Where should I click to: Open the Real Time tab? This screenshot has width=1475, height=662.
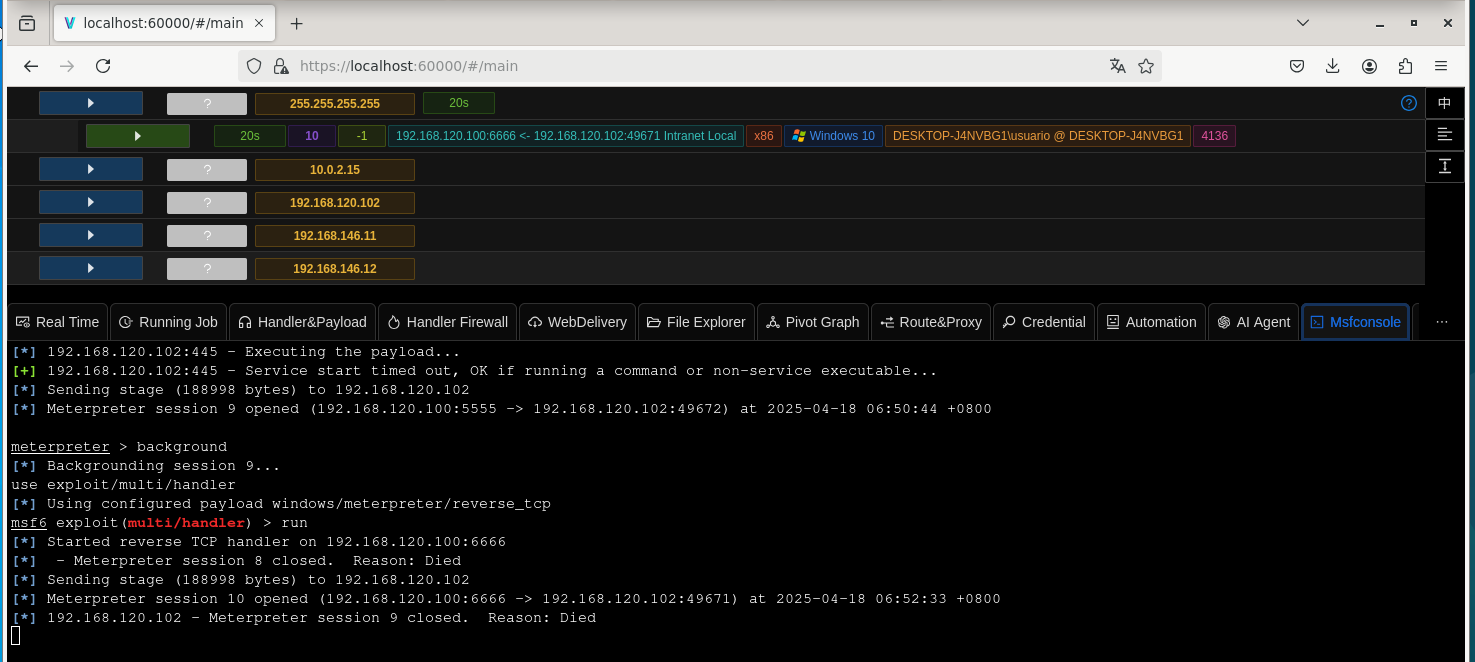coord(57,322)
